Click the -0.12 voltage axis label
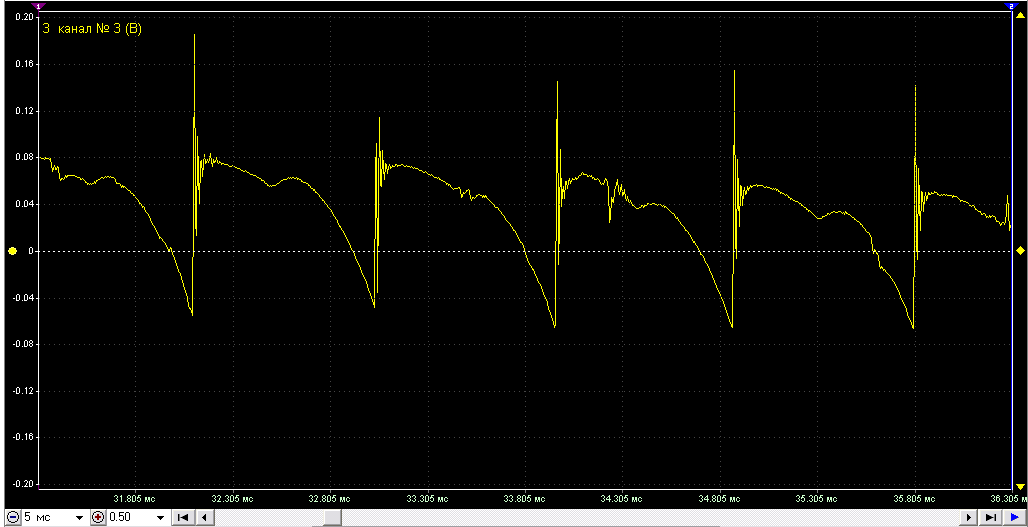Screen dimensions: 1028x527 click(x=23, y=391)
